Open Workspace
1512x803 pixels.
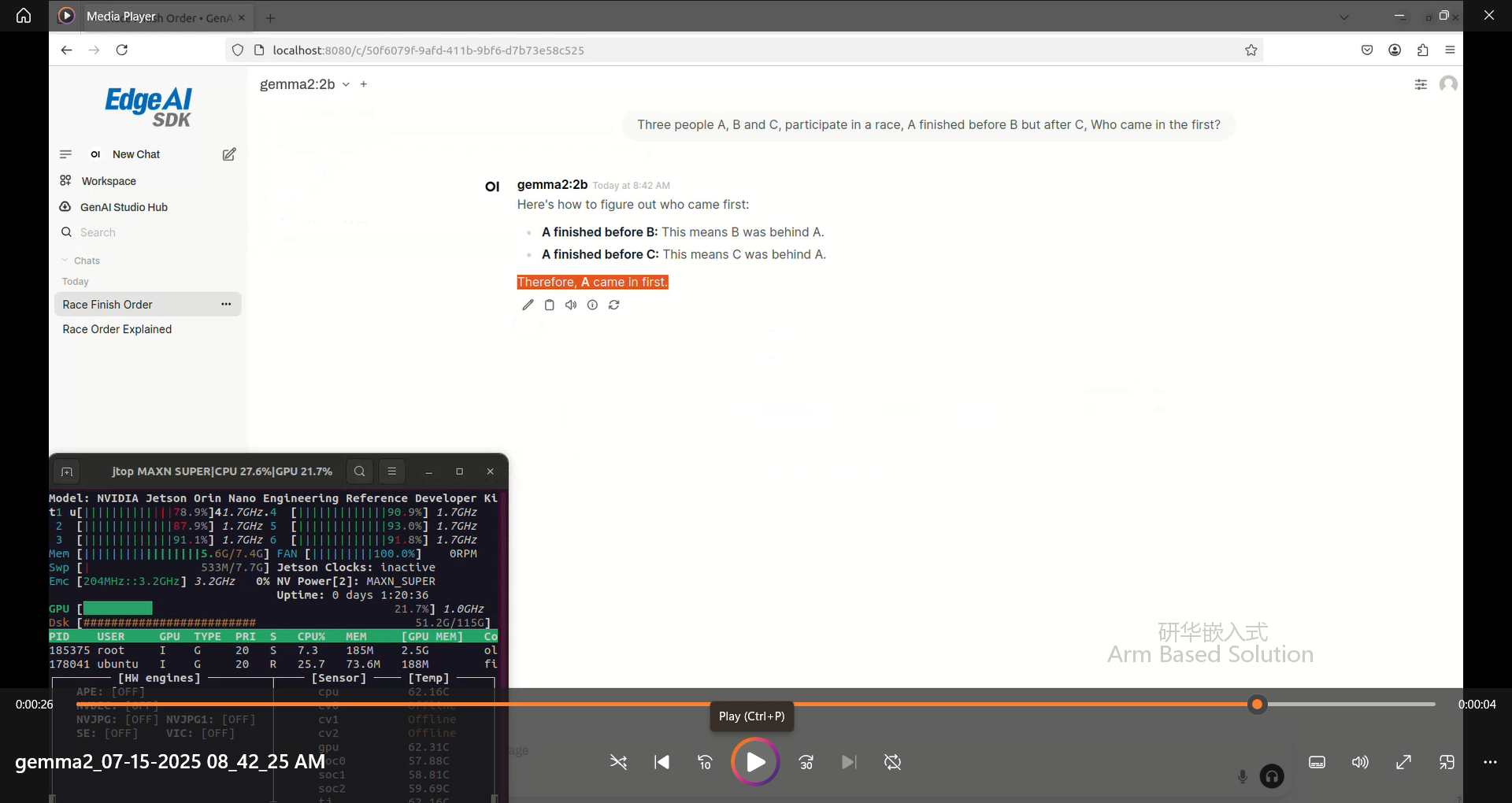tap(109, 181)
